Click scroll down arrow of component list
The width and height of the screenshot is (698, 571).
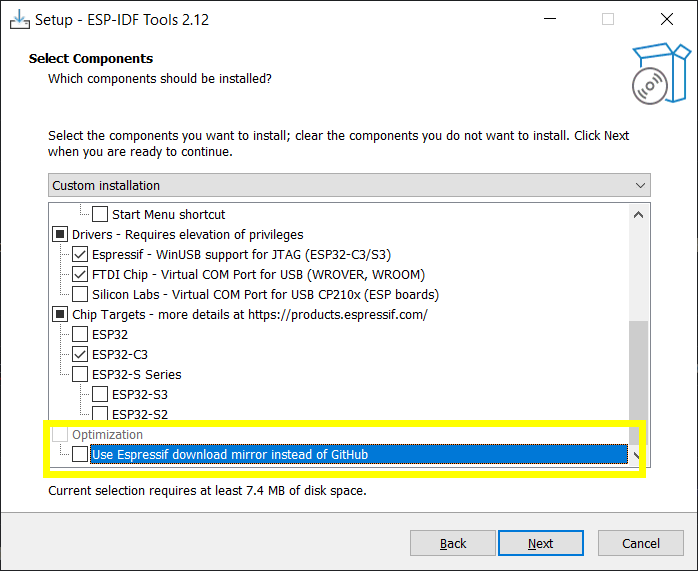[x=637, y=455]
